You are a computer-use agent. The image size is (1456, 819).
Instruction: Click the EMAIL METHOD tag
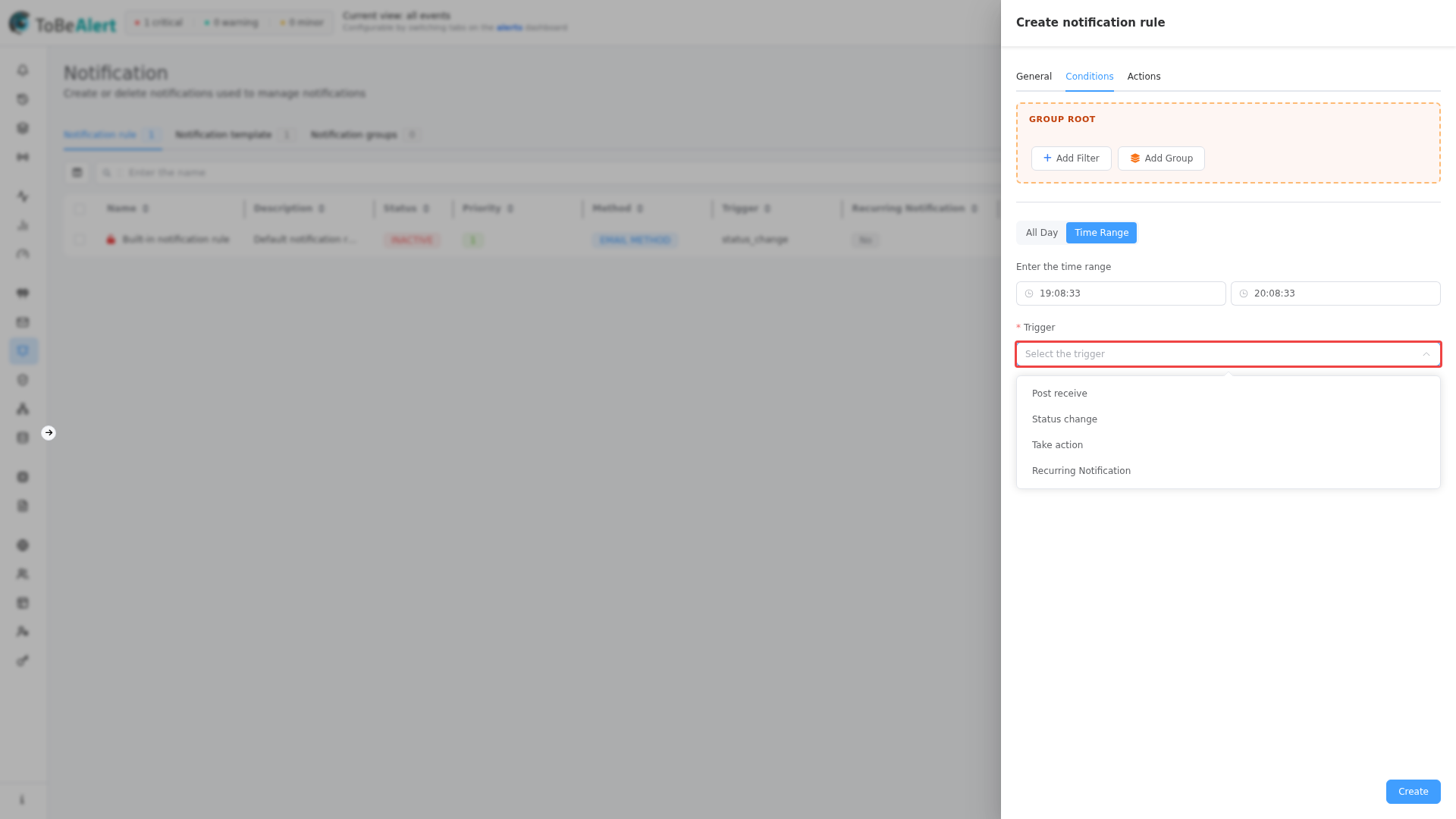[x=635, y=240]
